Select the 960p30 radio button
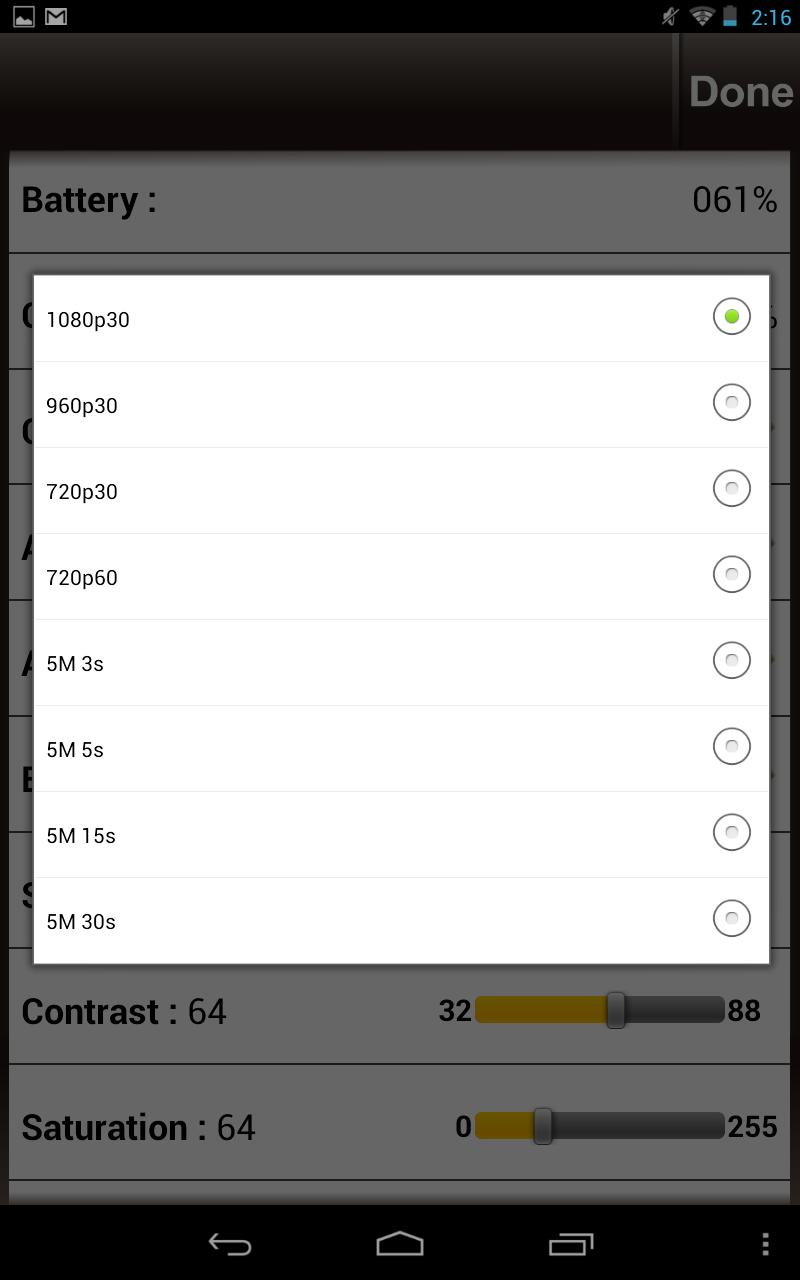This screenshot has height=1280, width=800. tap(731, 403)
